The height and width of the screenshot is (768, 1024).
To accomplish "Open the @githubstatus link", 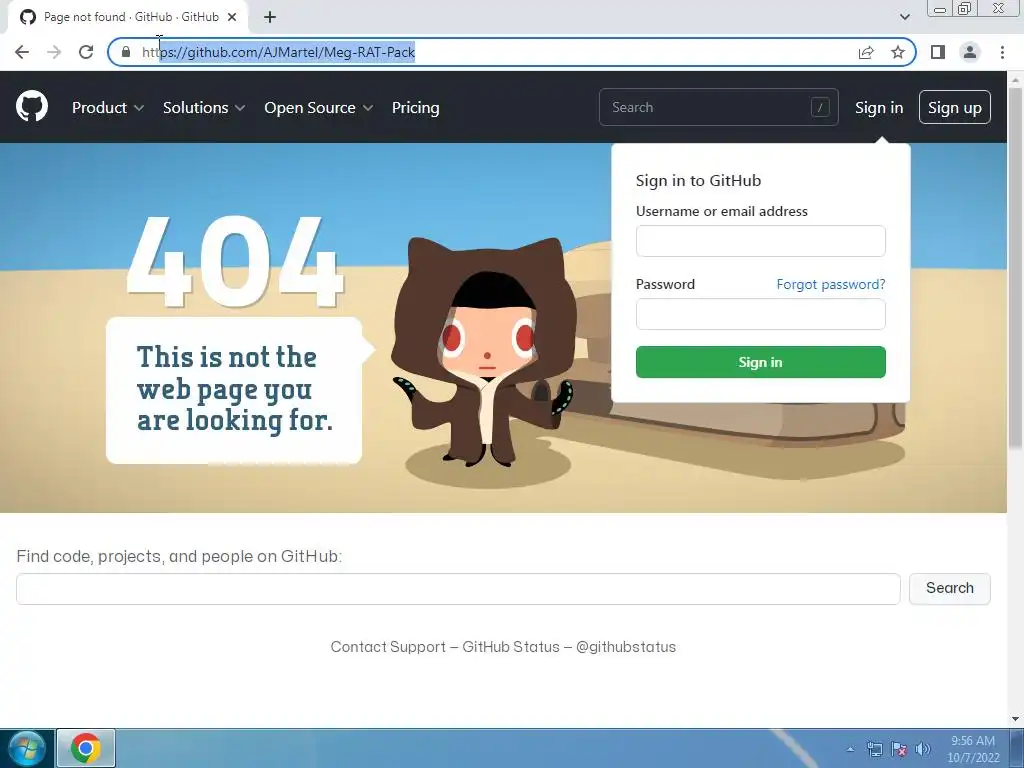I will pyautogui.click(x=626, y=647).
